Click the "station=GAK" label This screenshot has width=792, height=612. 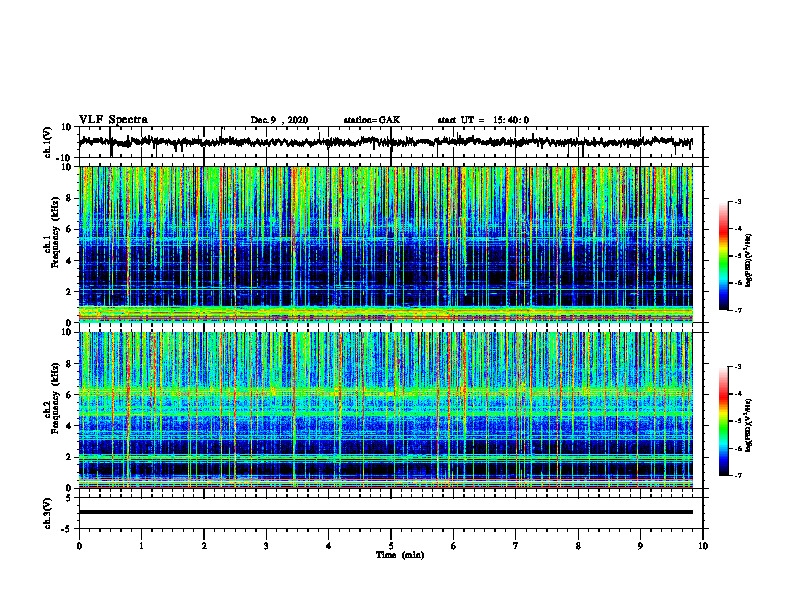pos(372,120)
